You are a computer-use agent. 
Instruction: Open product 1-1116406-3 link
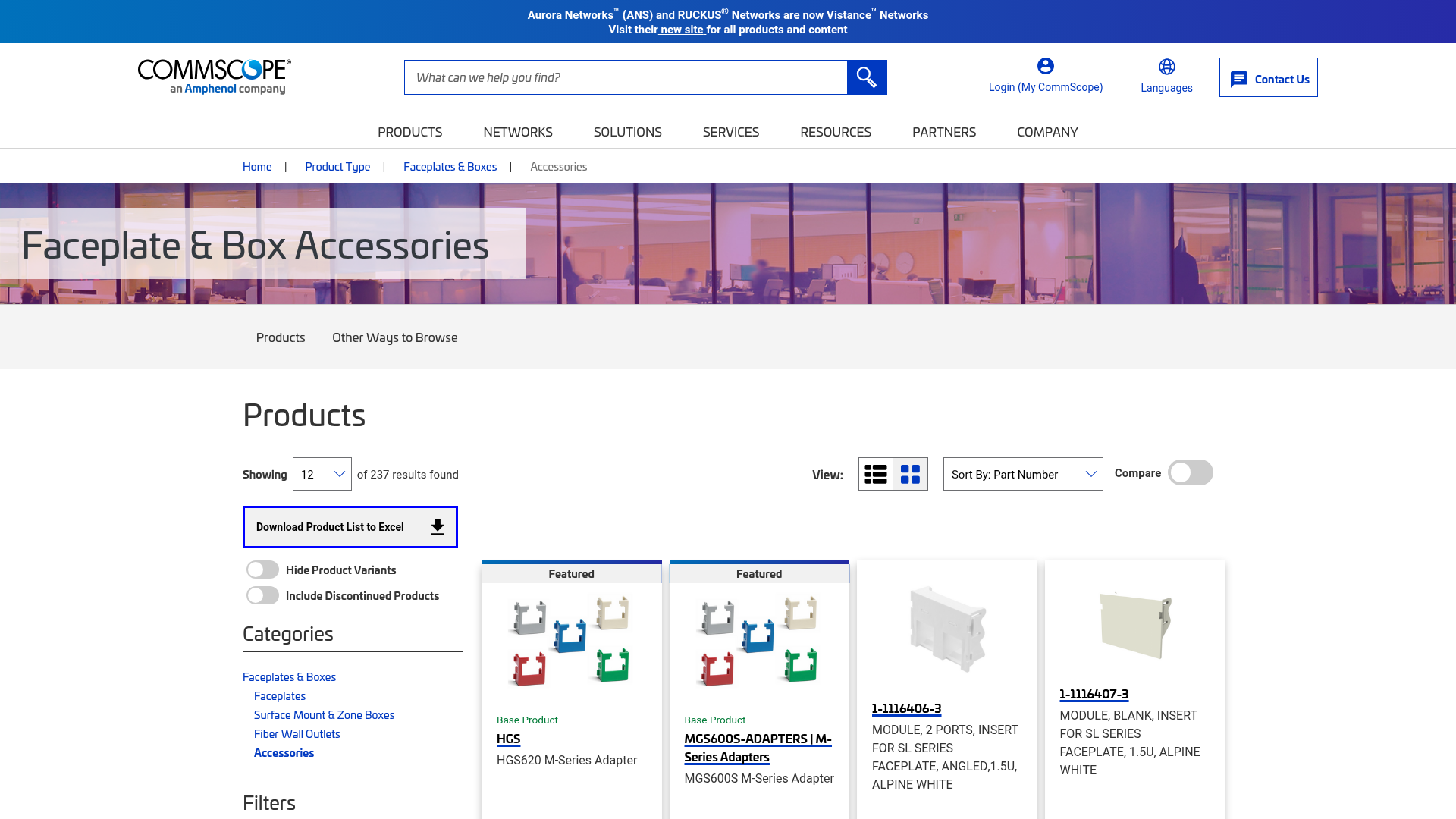[906, 708]
